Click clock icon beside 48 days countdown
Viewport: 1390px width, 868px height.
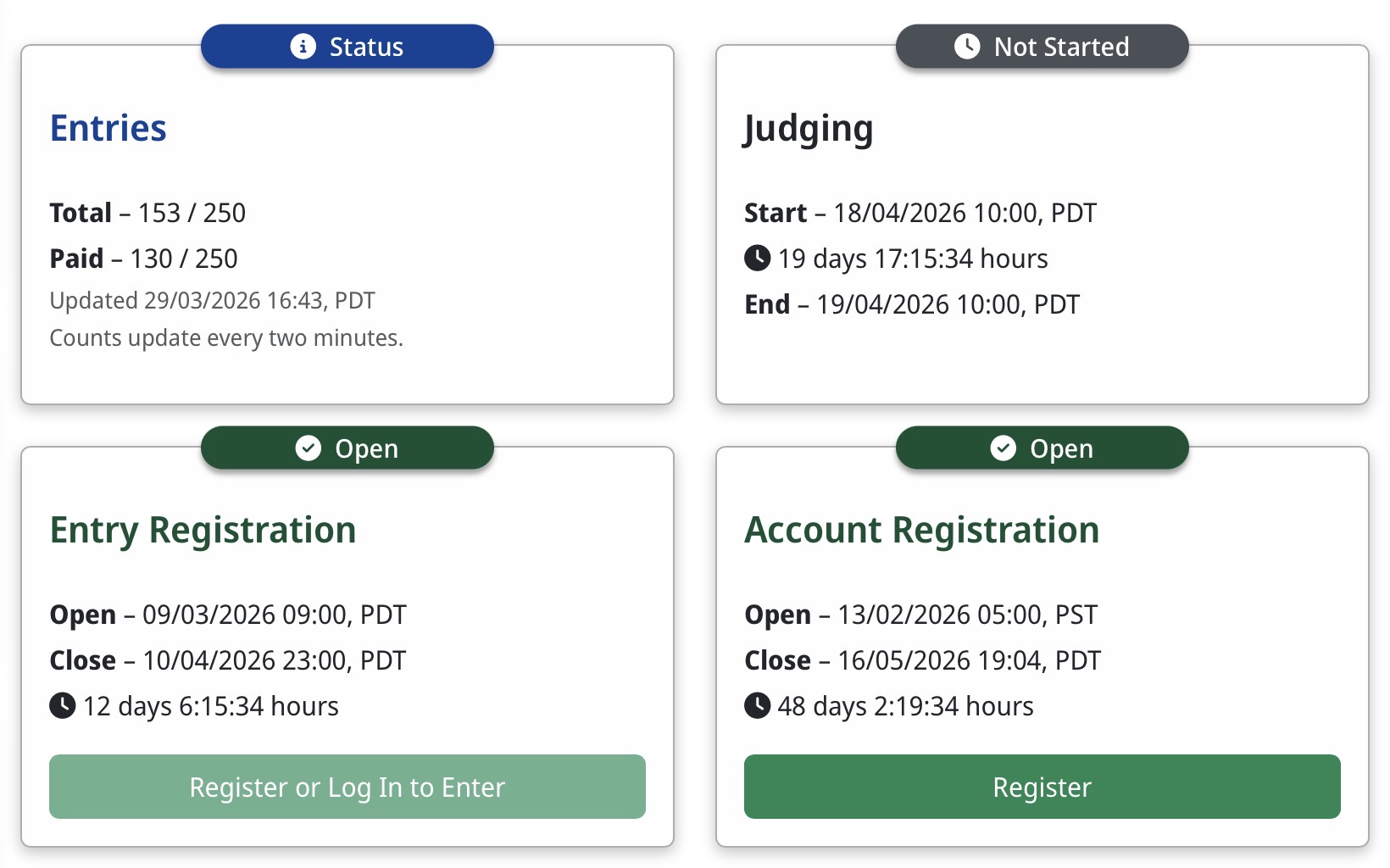(757, 705)
